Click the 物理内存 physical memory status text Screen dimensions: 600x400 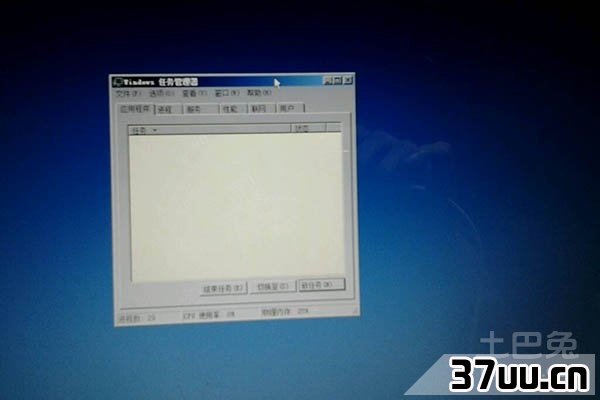[285, 312]
